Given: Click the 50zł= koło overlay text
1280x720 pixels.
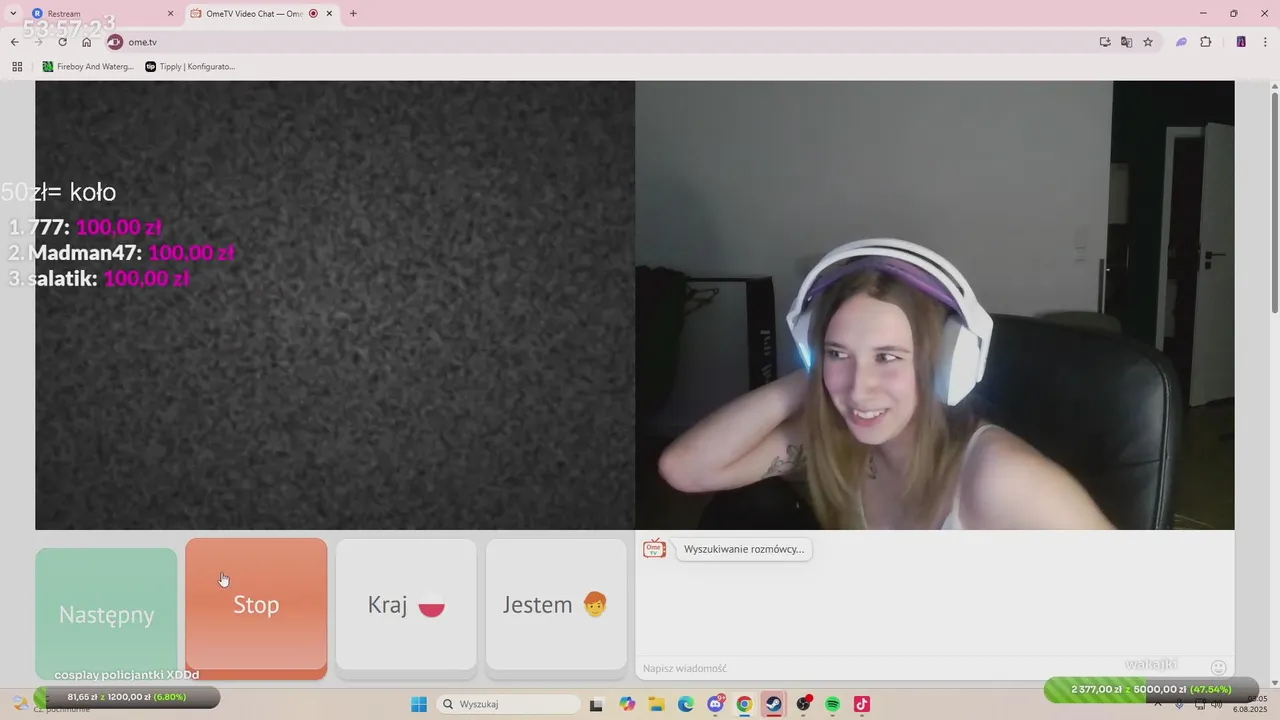Looking at the screenshot, I should (x=59, y=192).
